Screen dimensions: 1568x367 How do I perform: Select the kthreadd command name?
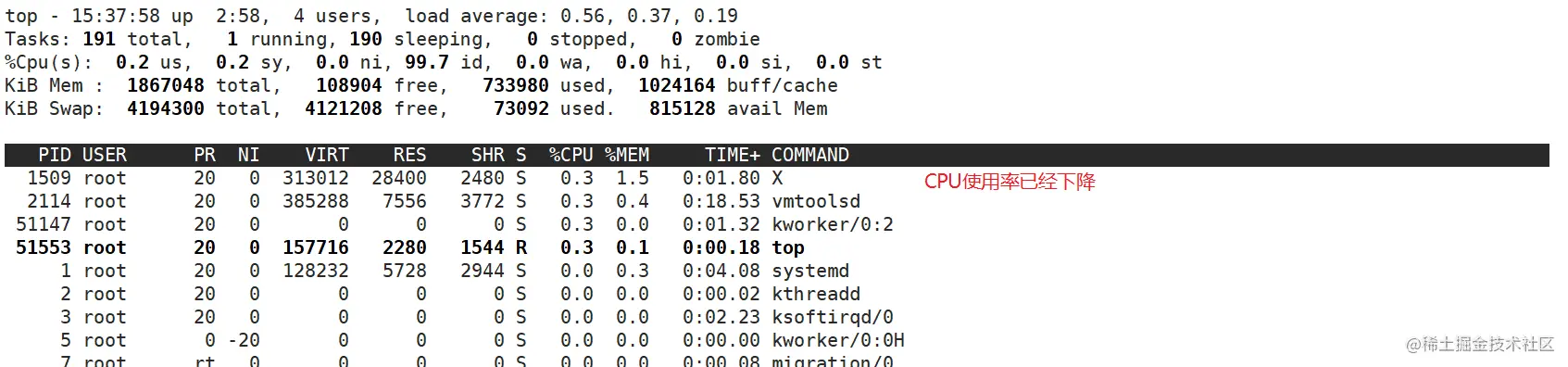(816, 294)
